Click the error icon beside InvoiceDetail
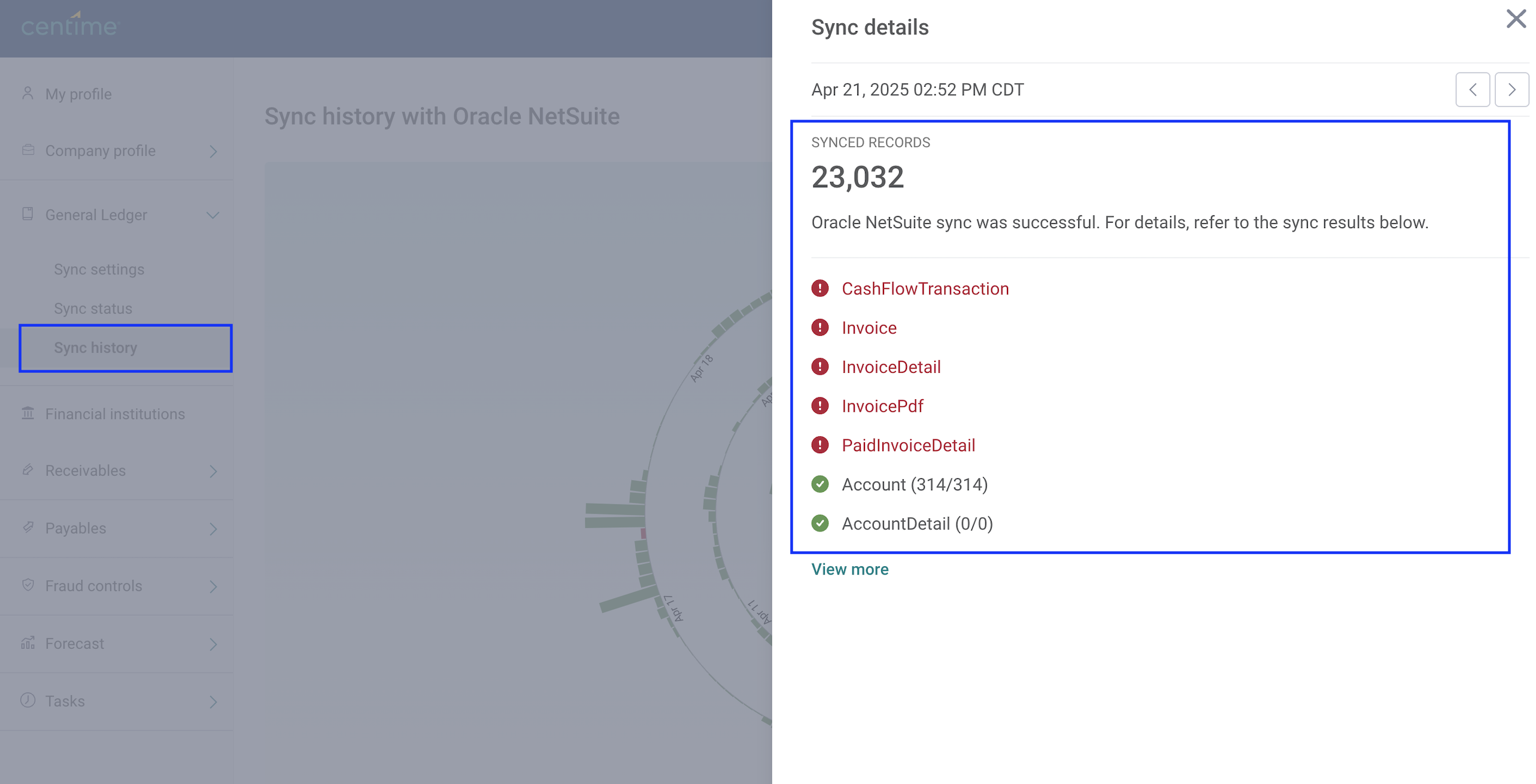The image size is (1536, 784). coord(820,367)
